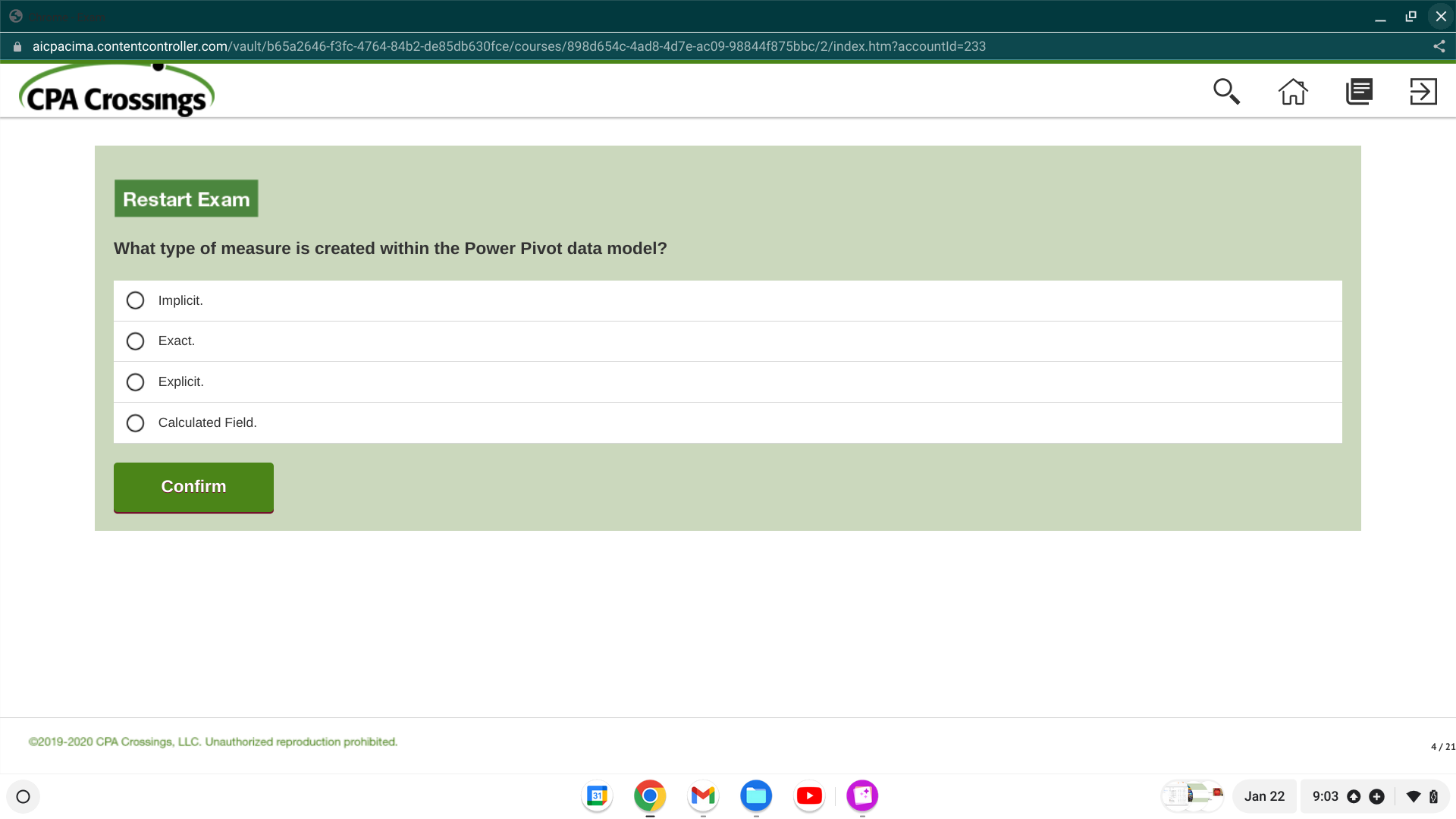Viewport: 1456px width, 819px height.
Task: Click the Restart Exam button
Action: (x=186, y=198)
